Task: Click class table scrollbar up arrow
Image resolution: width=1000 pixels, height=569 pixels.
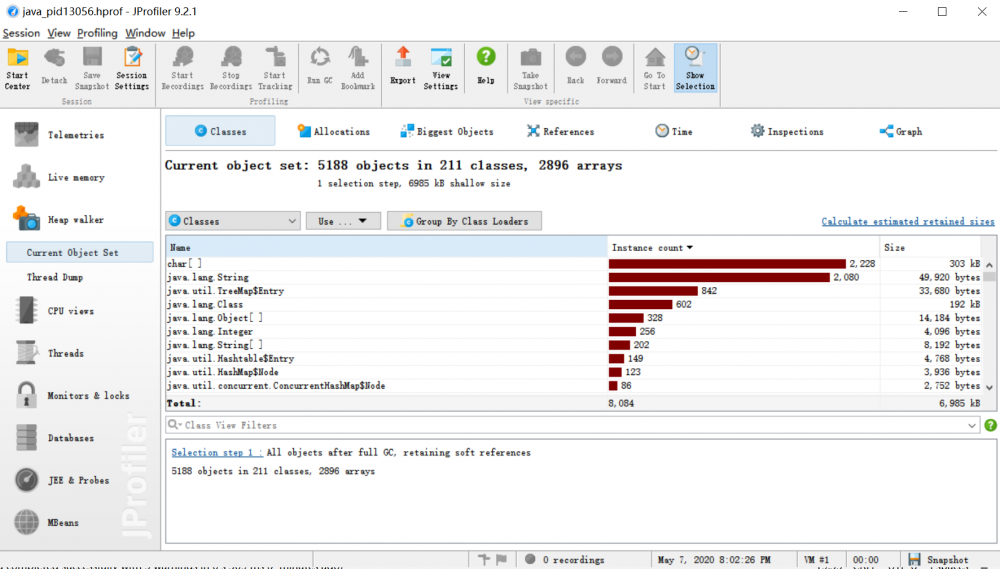Action: click(989, 264)
